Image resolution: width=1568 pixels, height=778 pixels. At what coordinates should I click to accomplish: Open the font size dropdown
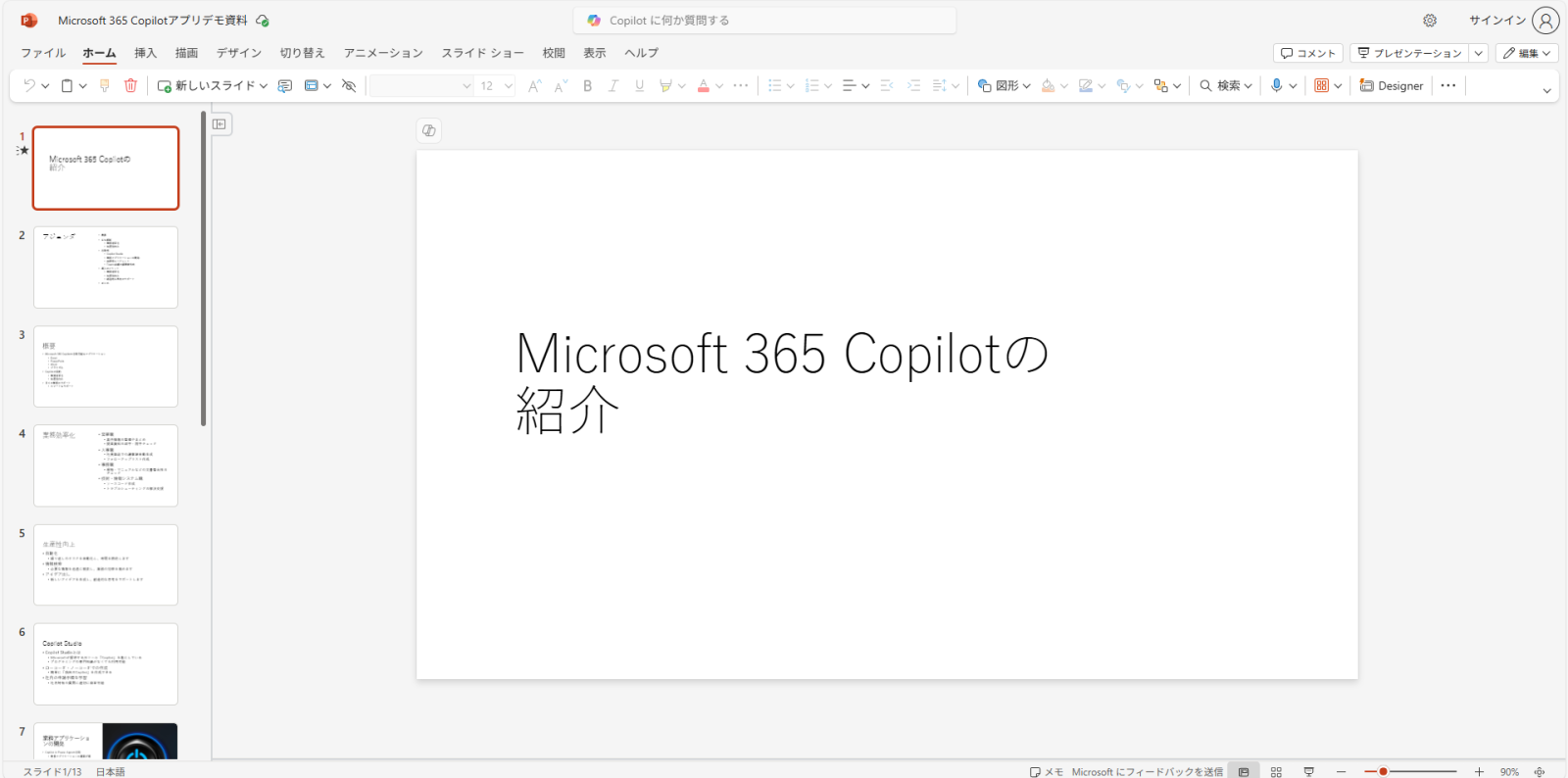point(509,86)
